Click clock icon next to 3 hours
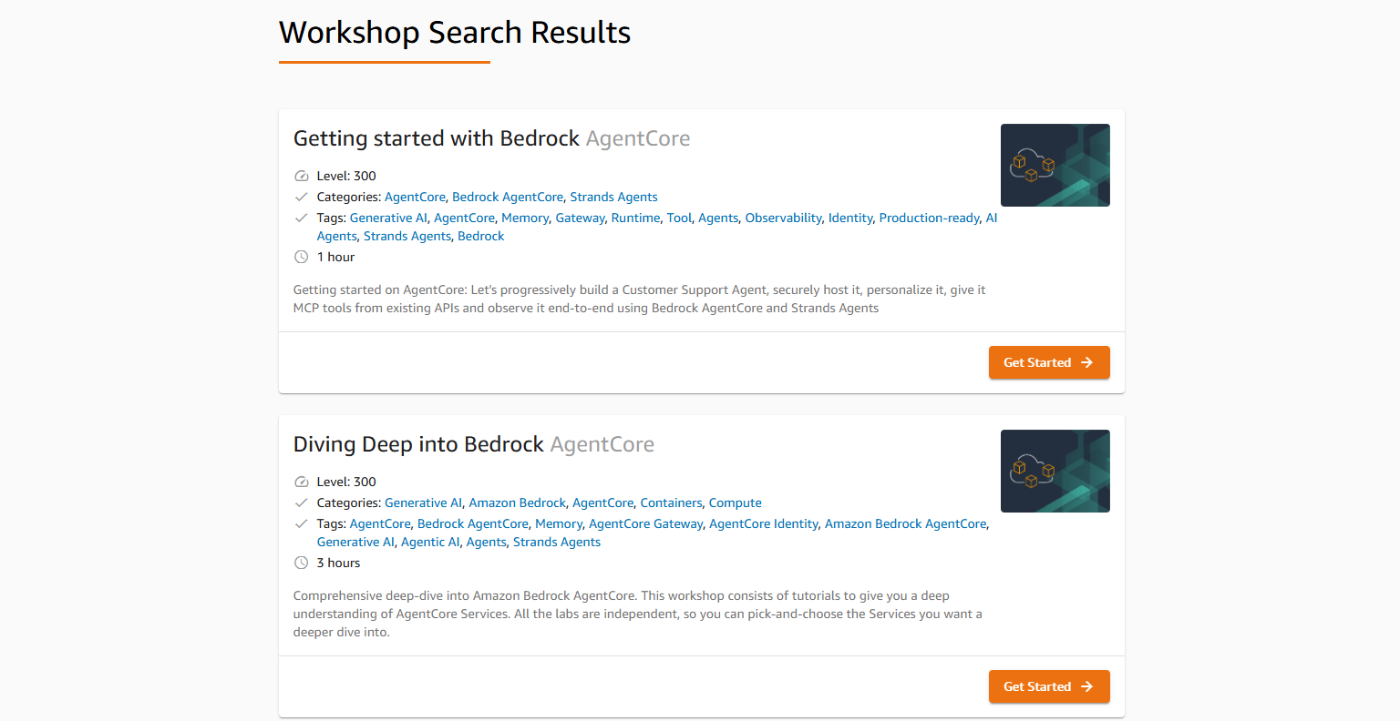 tap(301, 563)
